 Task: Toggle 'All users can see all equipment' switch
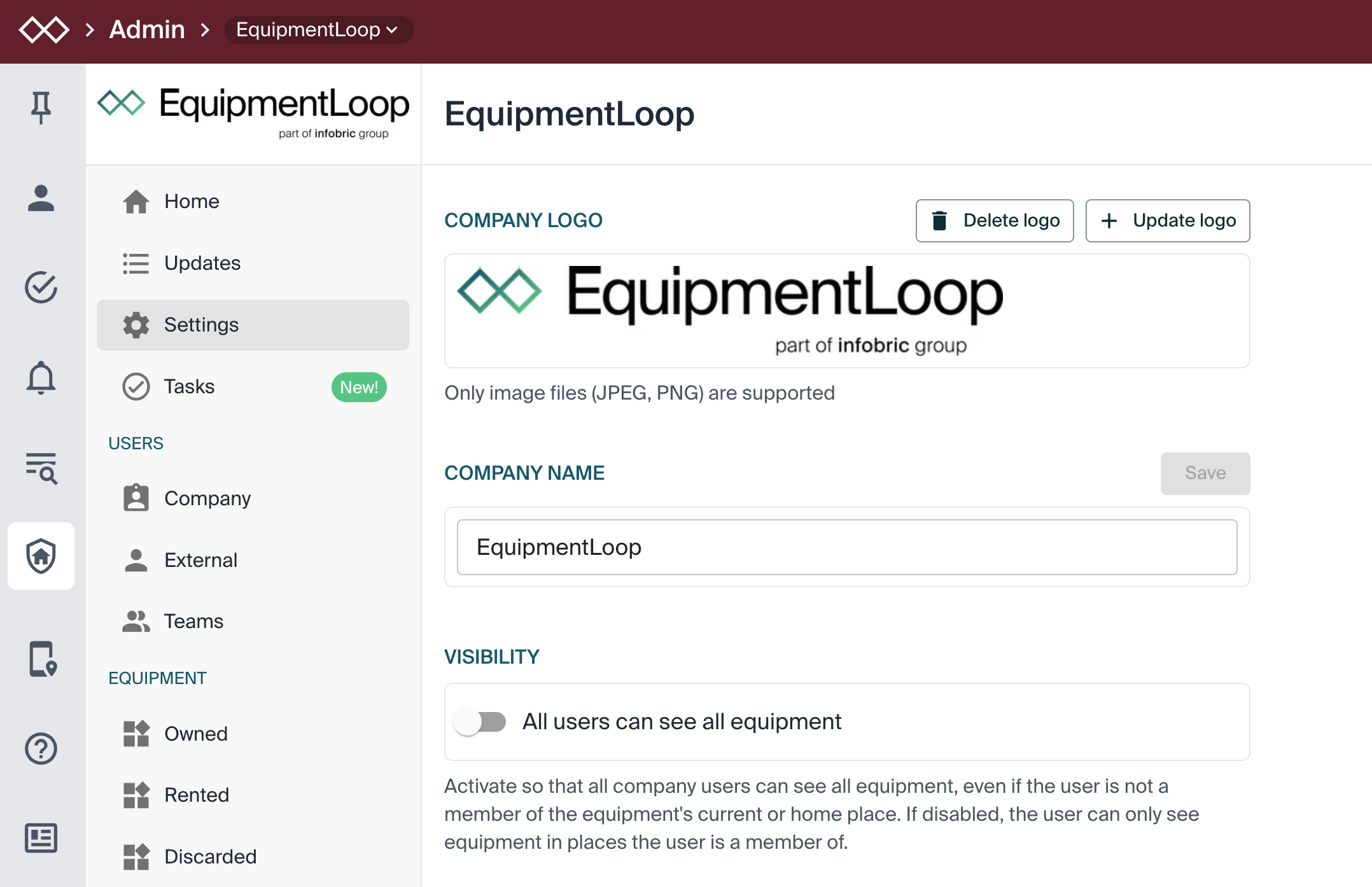[480, 722]
